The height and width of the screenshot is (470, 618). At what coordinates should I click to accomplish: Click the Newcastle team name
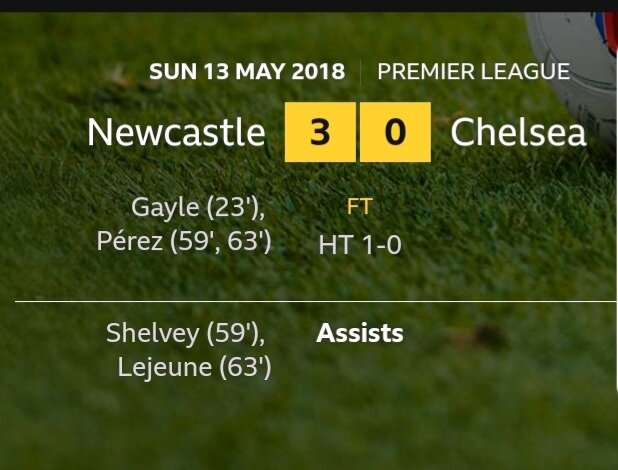[x=176, y=132]
